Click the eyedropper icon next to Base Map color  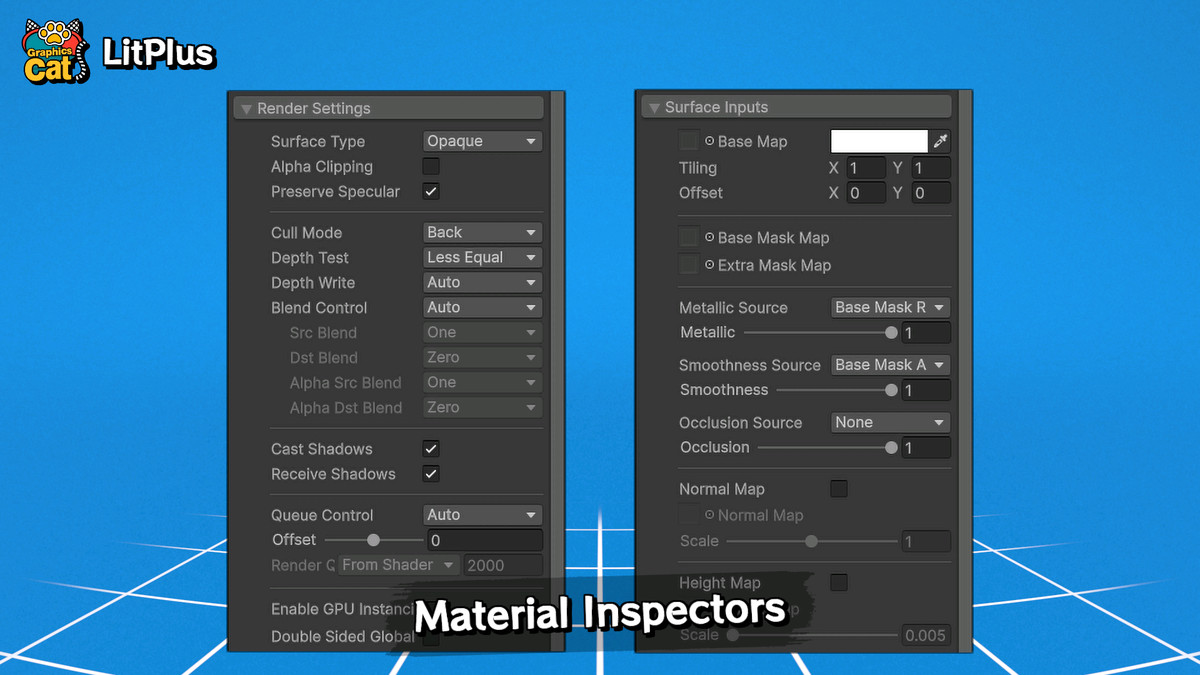(940, 141)
